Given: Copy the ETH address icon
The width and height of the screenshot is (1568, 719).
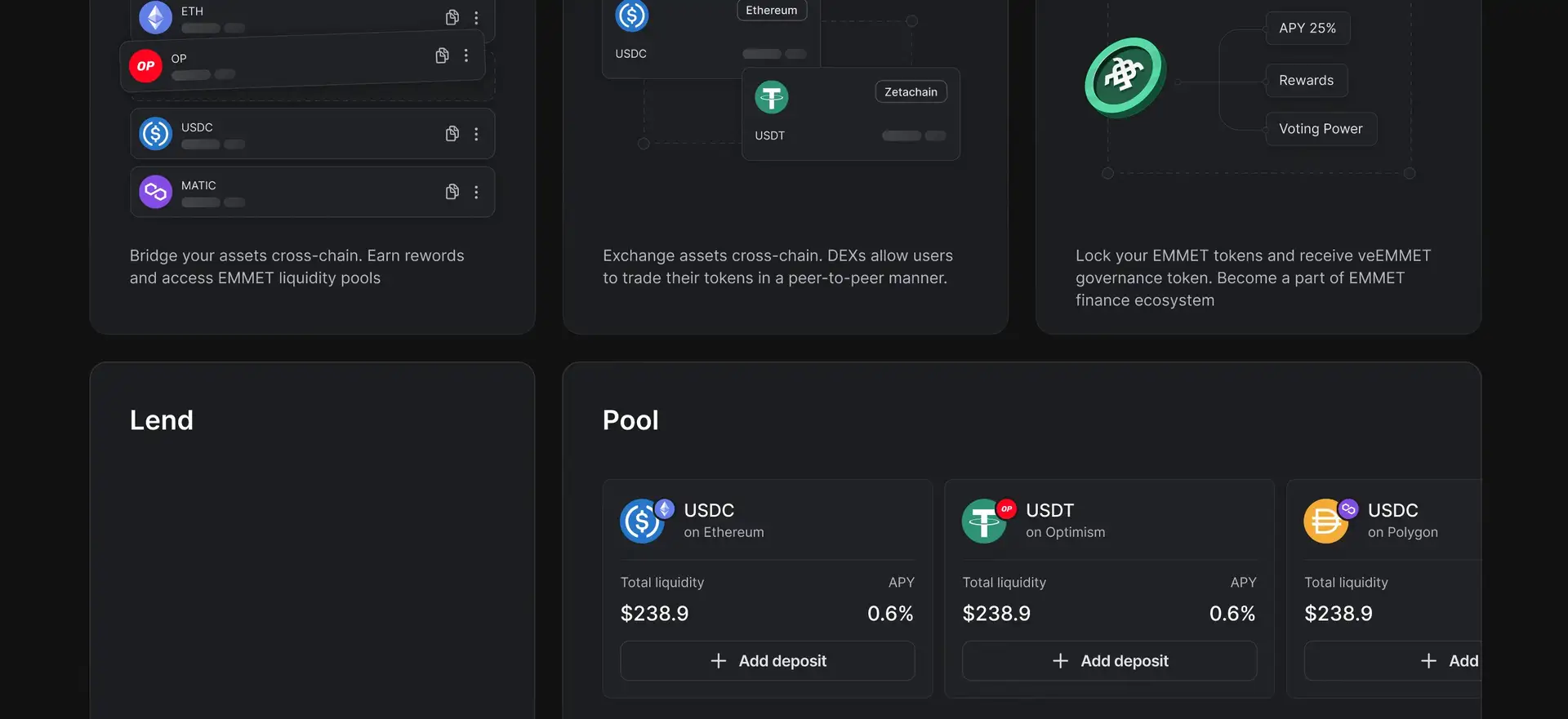Looking at the screenshot, I should tap(452, 17).
